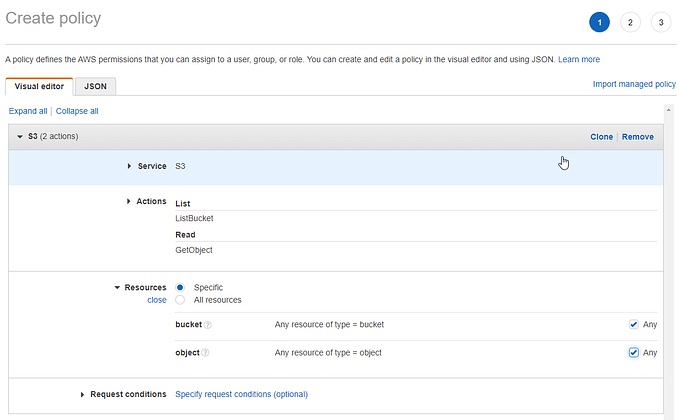Screen dimensions: 679x420
Task: Click 'Any resource of type = bucket' text
Action: (x=329, y=324)
